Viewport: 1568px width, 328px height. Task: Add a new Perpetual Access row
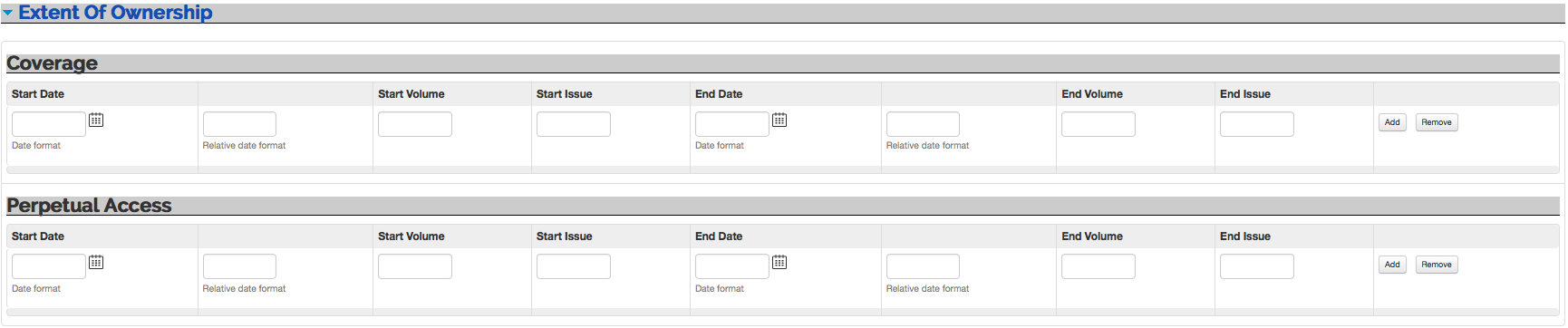pyautogui.click(x=1392, y=265)
